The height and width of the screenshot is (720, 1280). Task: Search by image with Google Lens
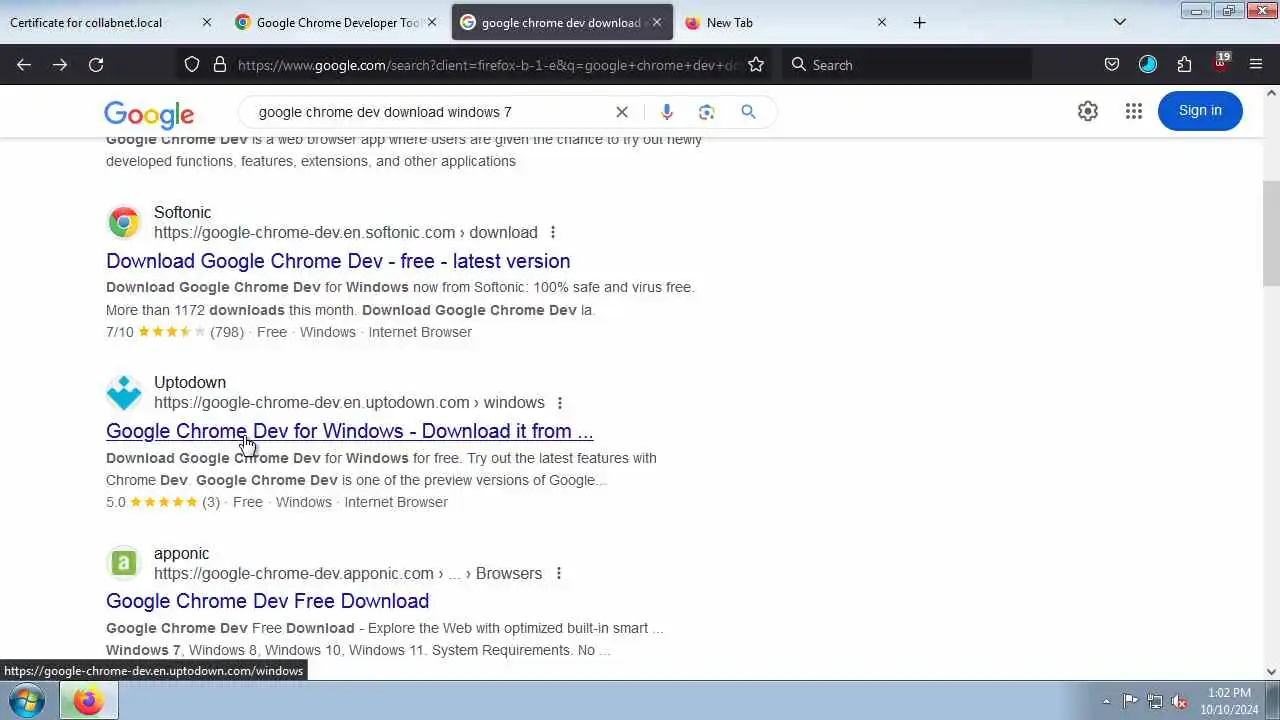pyautogui.click(x=707, y=112)
